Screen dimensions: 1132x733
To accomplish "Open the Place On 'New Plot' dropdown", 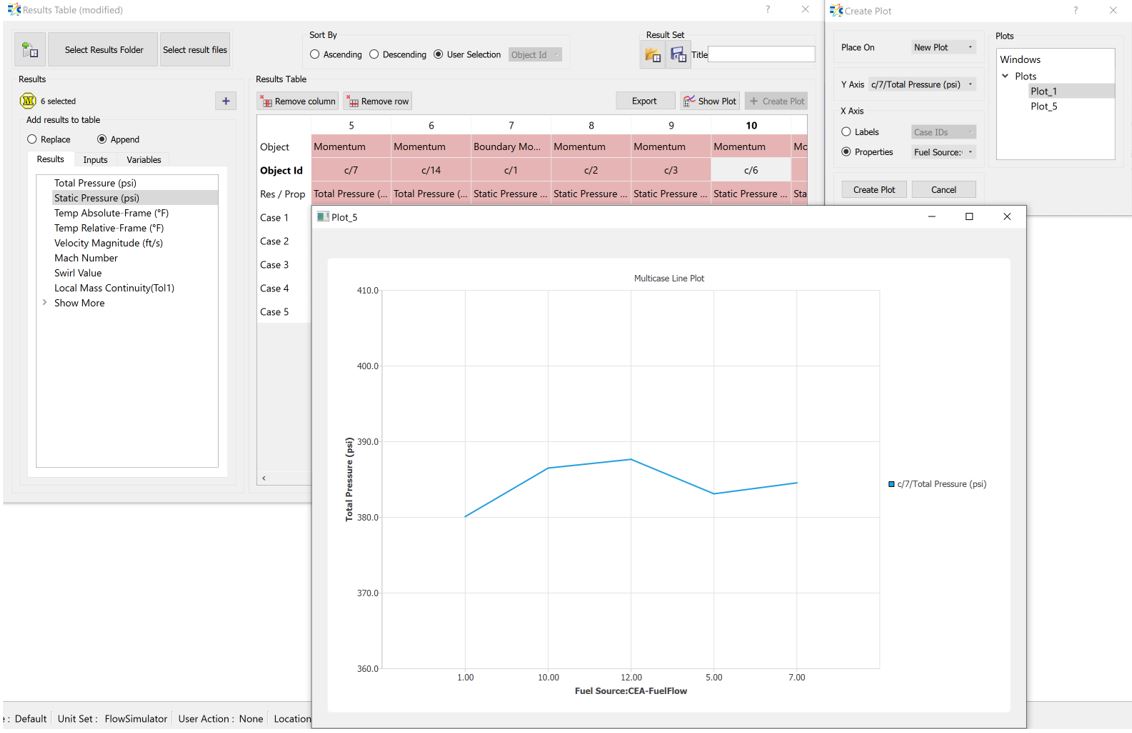I will (943, 47).
